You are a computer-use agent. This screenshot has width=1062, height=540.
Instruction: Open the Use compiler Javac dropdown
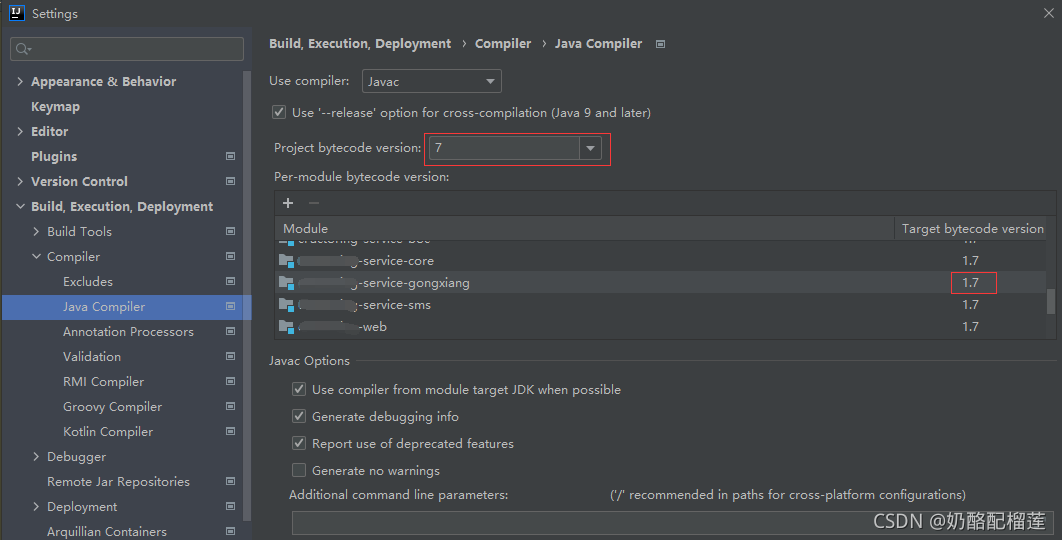click(x=432, y=81)
